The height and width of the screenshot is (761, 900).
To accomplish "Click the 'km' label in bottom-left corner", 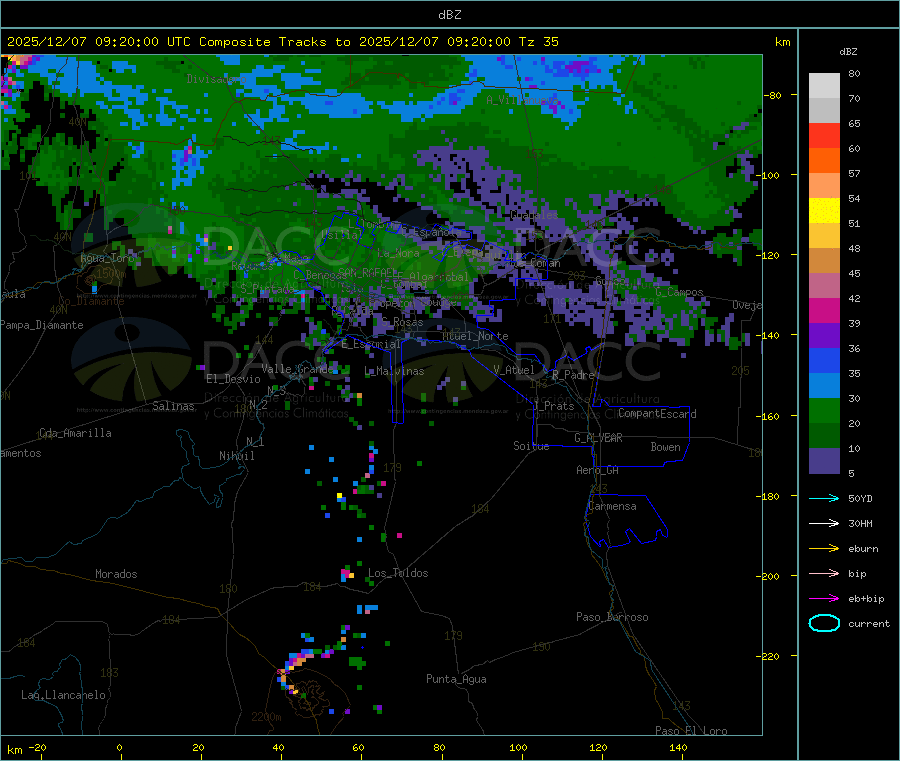I will pos(15,750).
